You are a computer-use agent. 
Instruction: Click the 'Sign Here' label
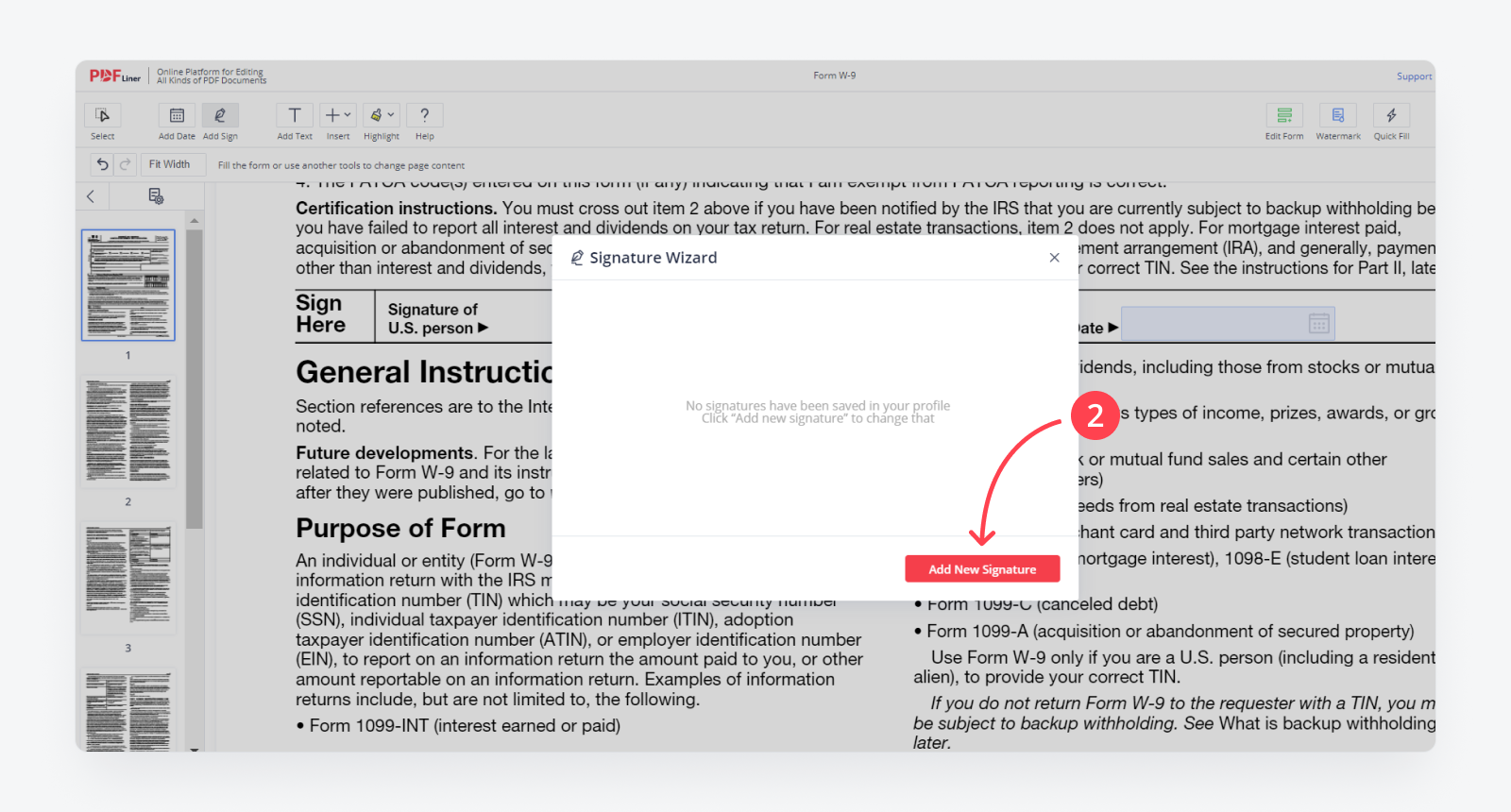320,314
